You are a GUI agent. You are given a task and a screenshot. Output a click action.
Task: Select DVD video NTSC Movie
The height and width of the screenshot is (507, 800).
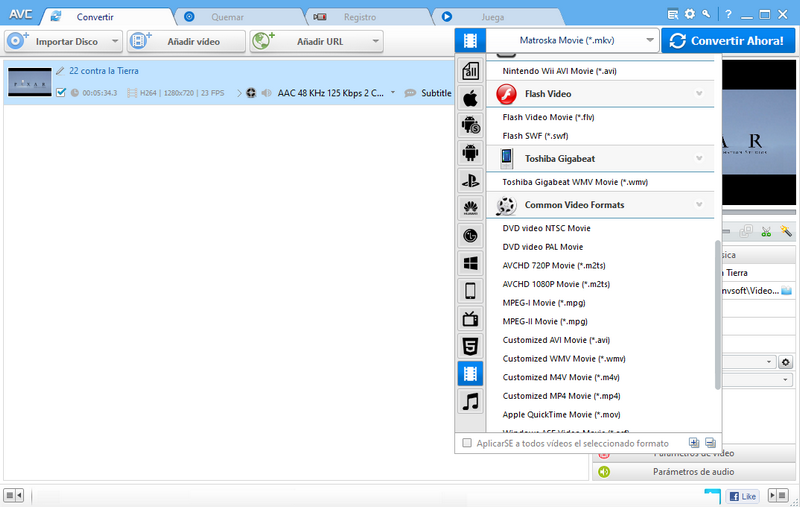pyautogui.click(x=546, y=228)
